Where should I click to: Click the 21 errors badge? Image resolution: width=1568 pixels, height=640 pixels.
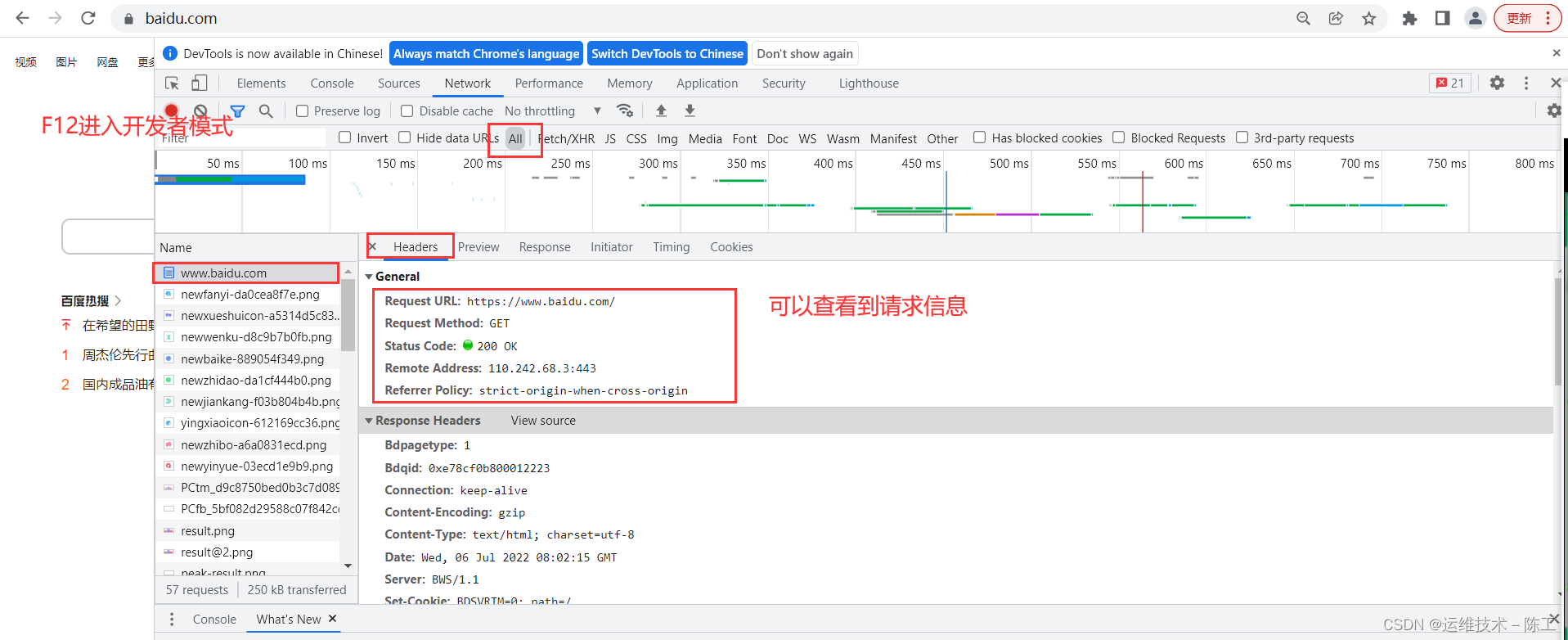click(1450, 83)
